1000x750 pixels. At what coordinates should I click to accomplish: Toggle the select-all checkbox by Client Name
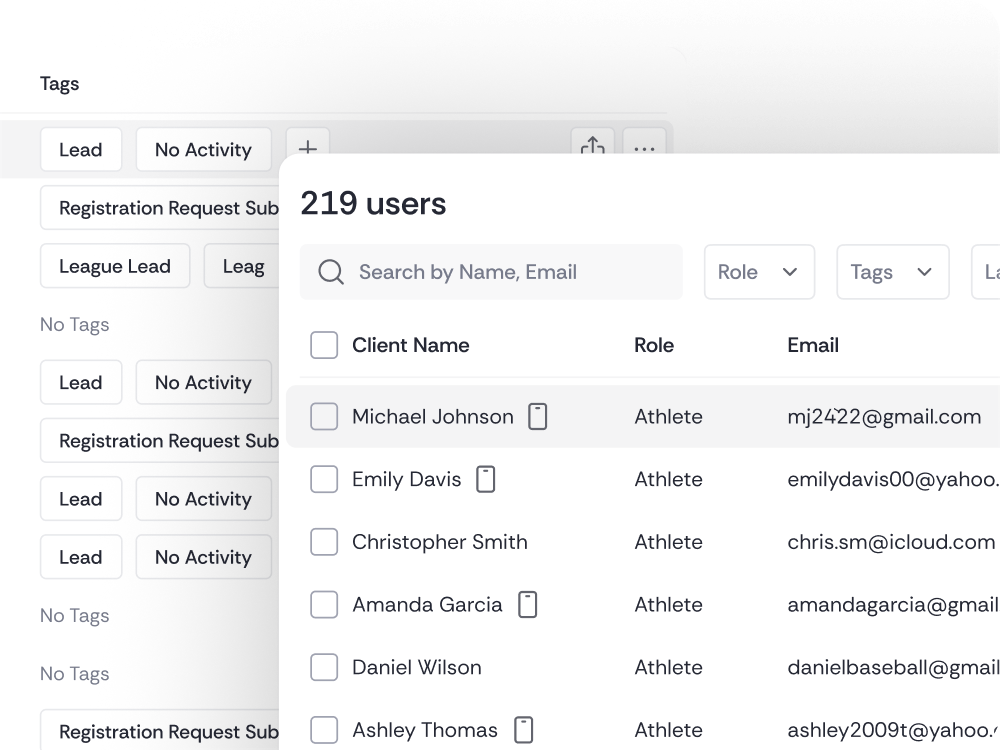click(x=324, y=345)
